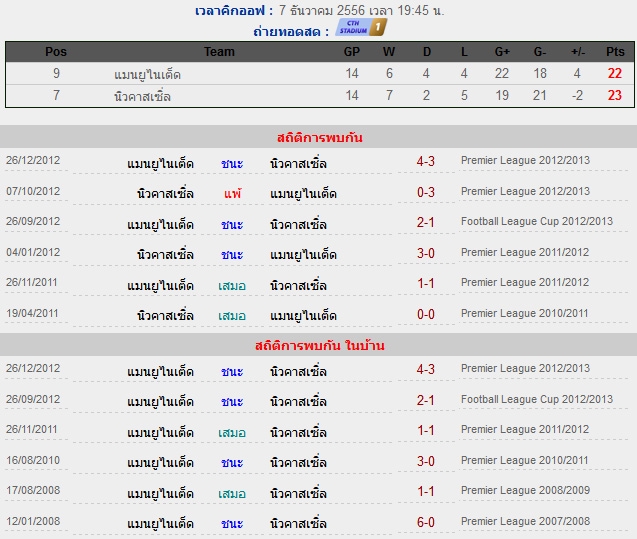Viewport: 637px width, 539px height.
Task: Click the CTH Stadium 1 channel logo
Action: pyautogui.click(x=361, y=27)
